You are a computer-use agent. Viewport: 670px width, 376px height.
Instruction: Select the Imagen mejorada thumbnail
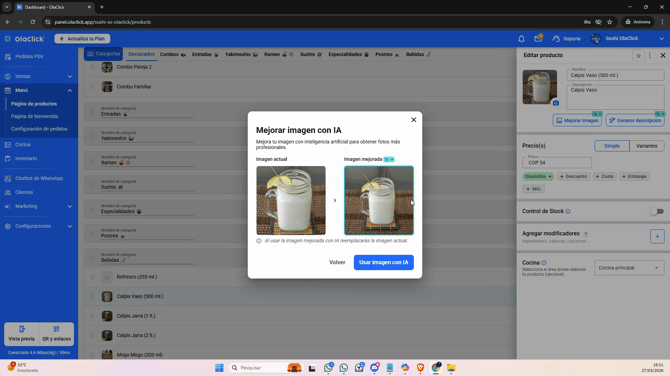coord(379,200)
